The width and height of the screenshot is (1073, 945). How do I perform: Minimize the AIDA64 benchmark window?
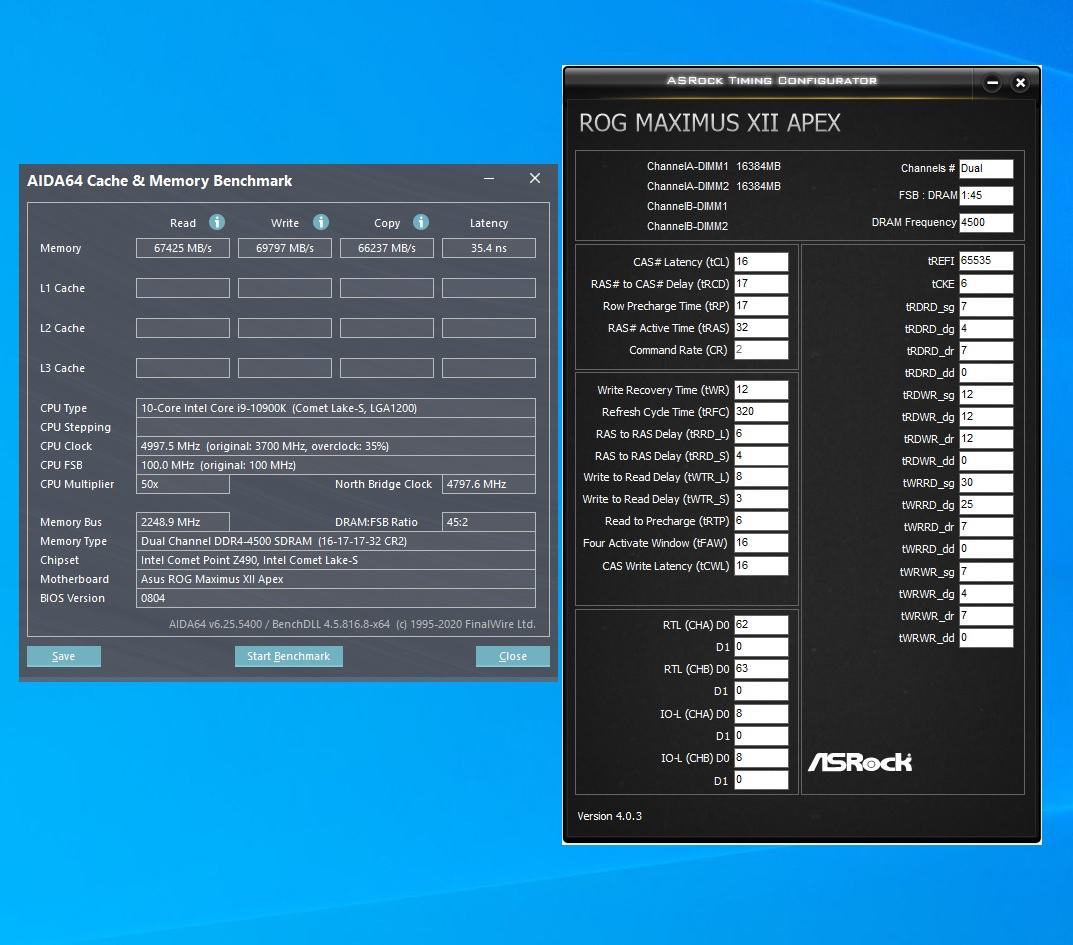pos(489,179)
